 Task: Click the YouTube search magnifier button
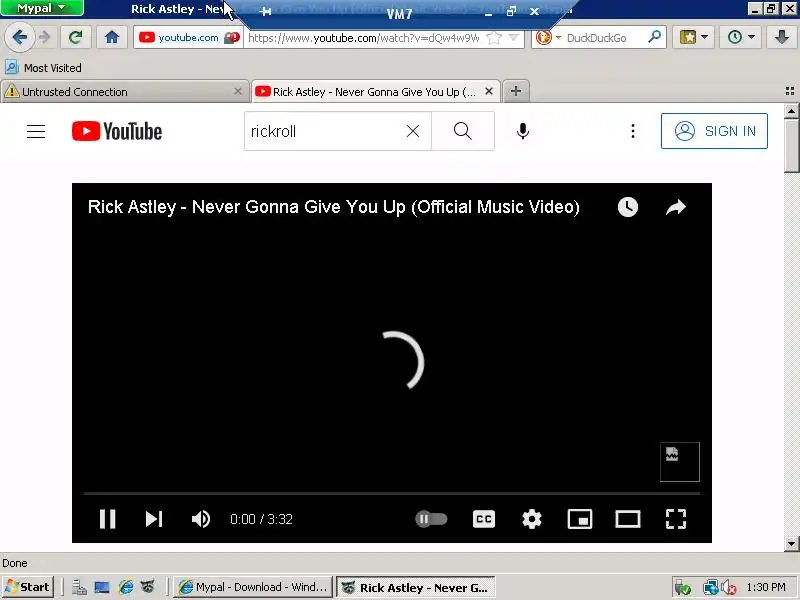click(463, 131)
